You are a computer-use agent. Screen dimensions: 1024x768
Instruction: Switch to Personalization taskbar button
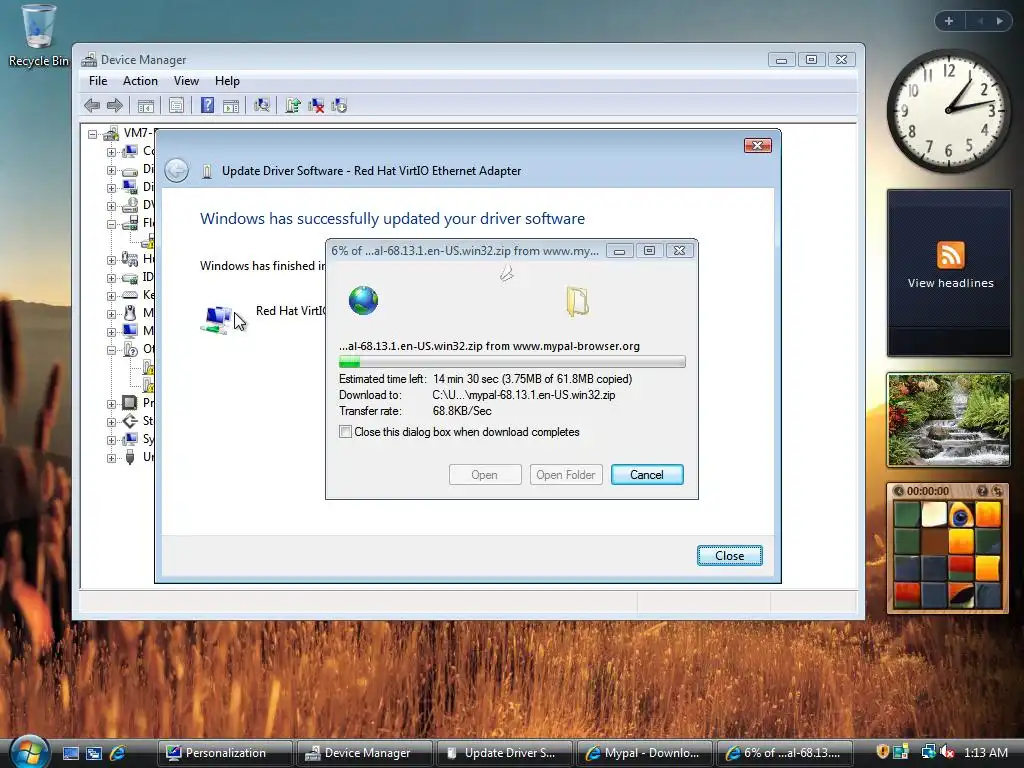tap(226, 753)
